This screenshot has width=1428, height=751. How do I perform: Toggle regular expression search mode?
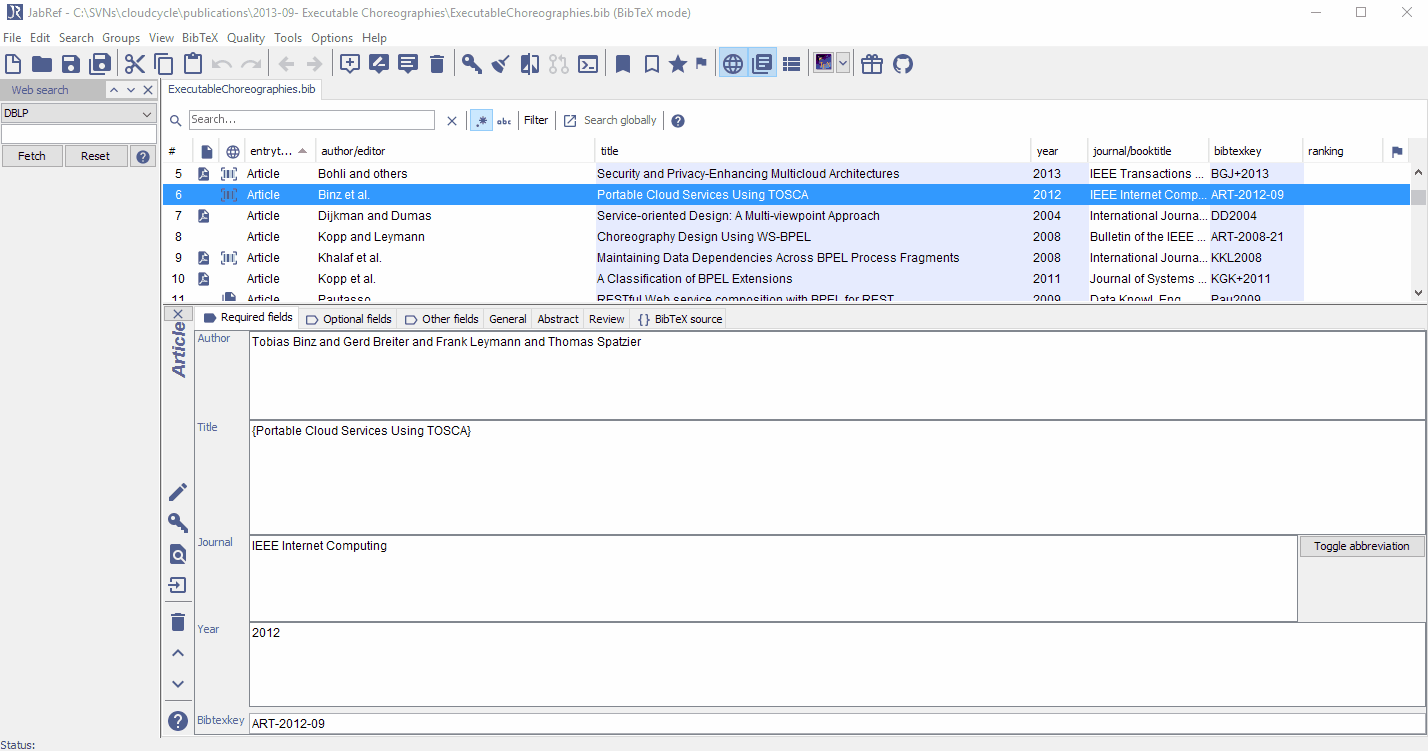[x=481, y=120]
